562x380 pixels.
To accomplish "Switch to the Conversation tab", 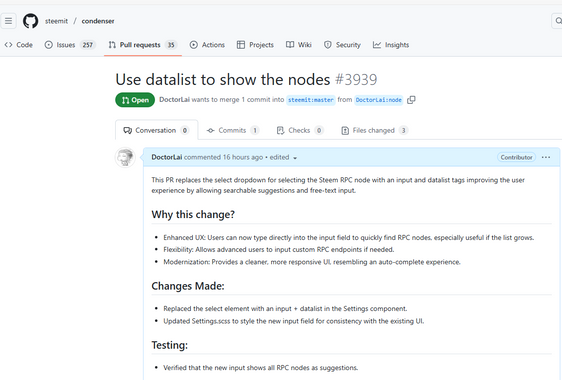I will click(x=156, y=130).
